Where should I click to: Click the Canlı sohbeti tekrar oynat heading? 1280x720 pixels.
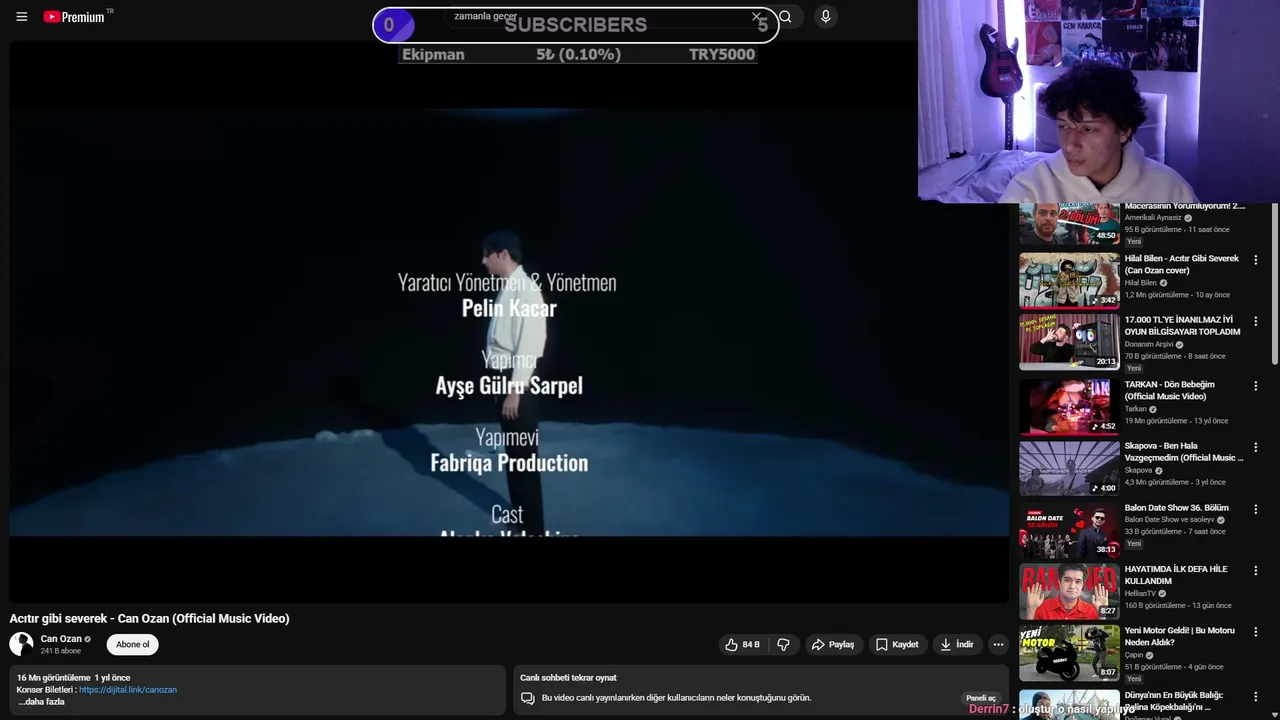[568, 678]
